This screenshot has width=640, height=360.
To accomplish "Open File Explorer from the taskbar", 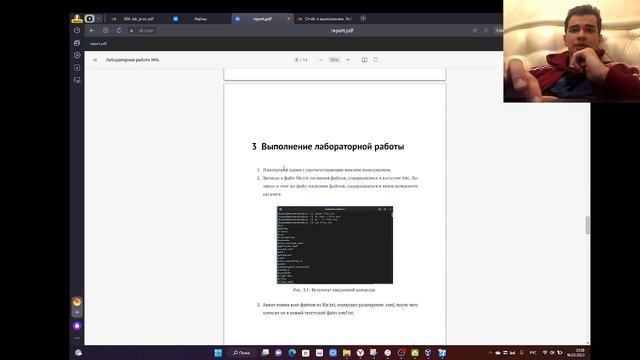I will (347, 353).
